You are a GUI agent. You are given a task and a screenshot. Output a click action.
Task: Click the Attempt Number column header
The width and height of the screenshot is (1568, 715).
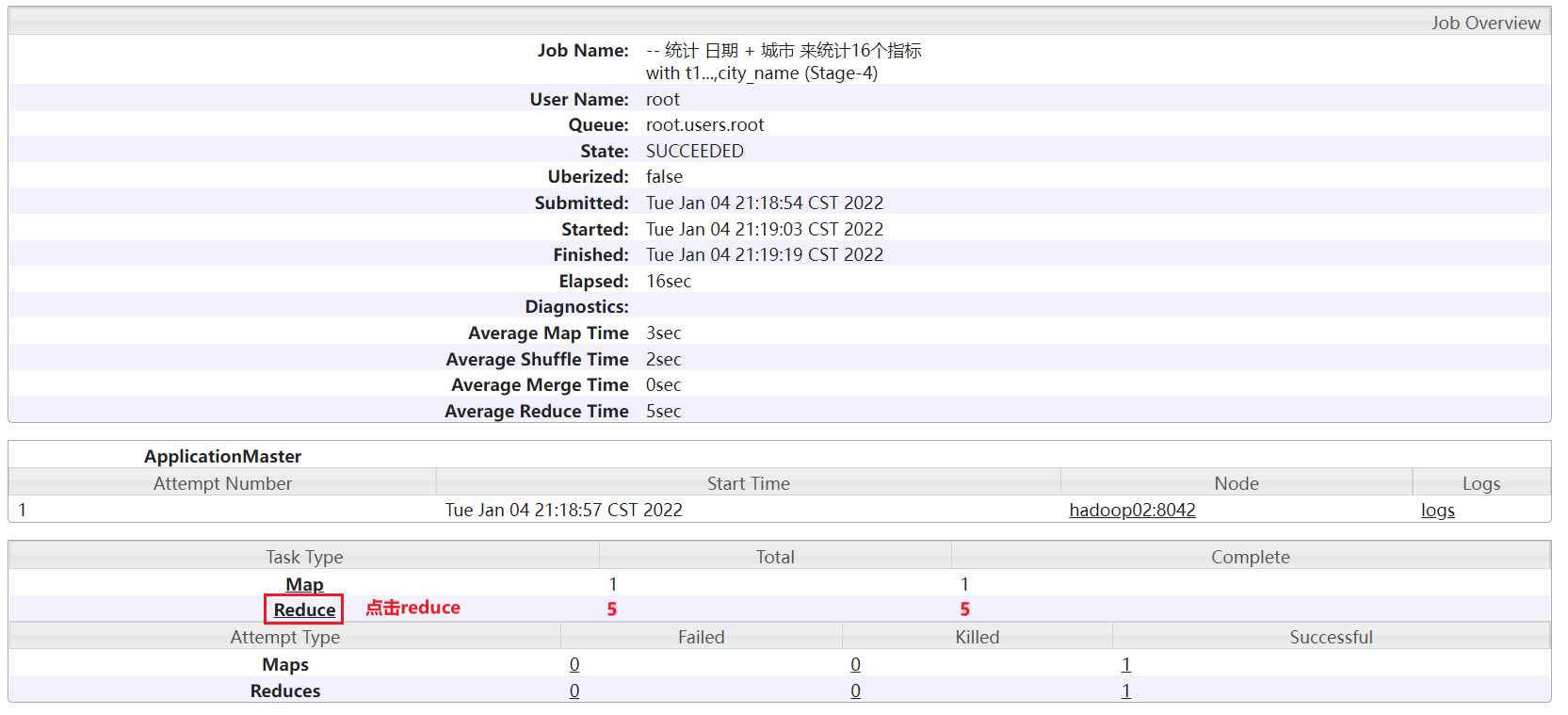222,483
